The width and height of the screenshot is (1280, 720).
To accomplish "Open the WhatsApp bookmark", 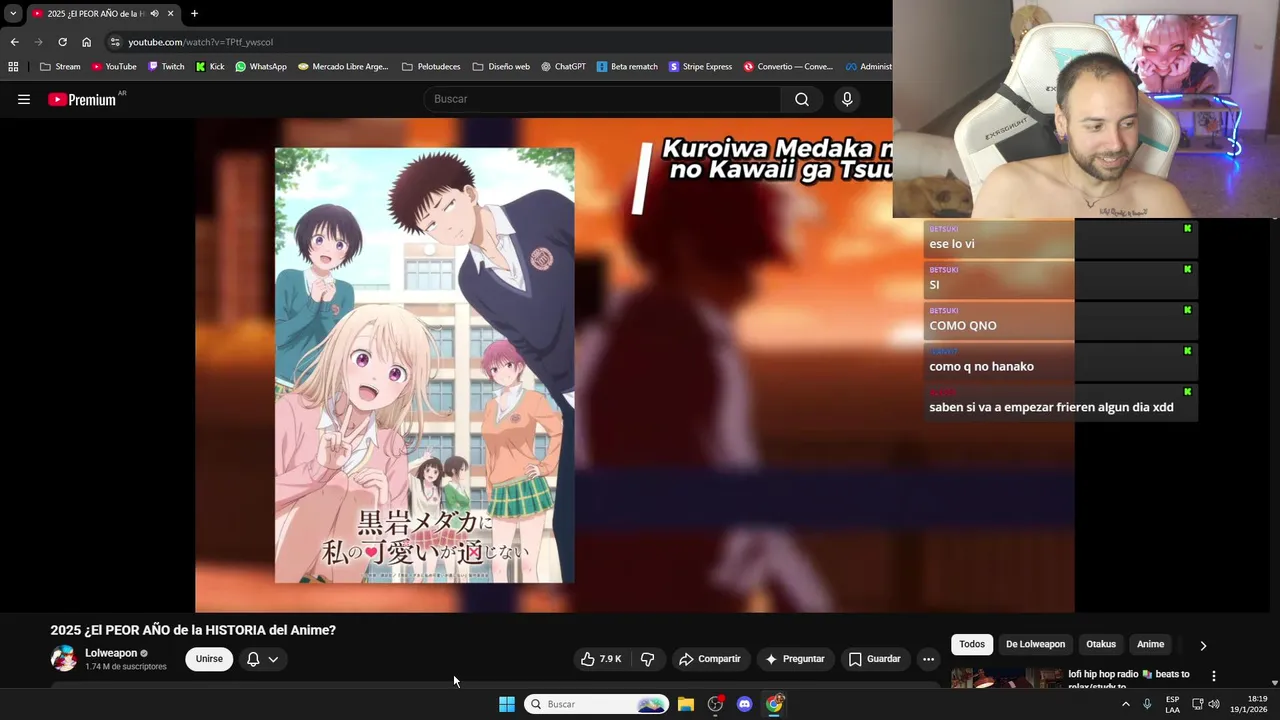I will click(x=261, y=67).
